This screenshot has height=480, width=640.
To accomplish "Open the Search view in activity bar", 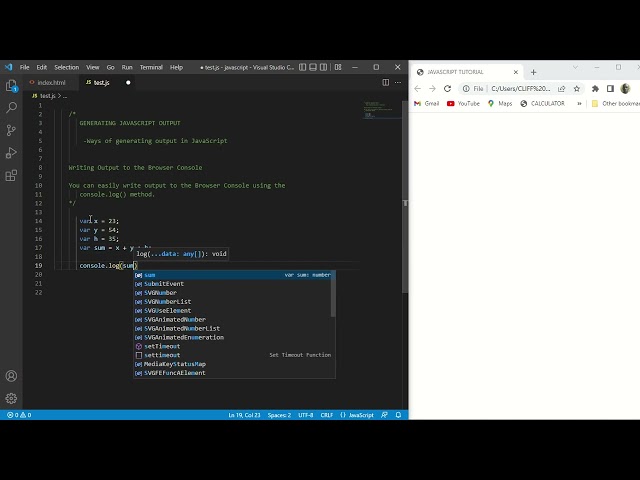I will (11, 107).
